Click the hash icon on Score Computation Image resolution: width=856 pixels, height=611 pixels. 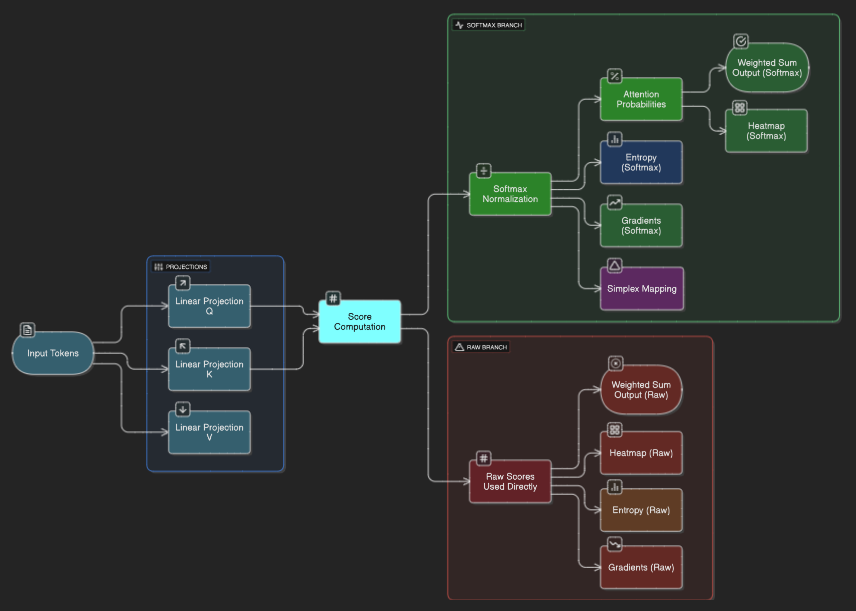[x=334, y=298]
